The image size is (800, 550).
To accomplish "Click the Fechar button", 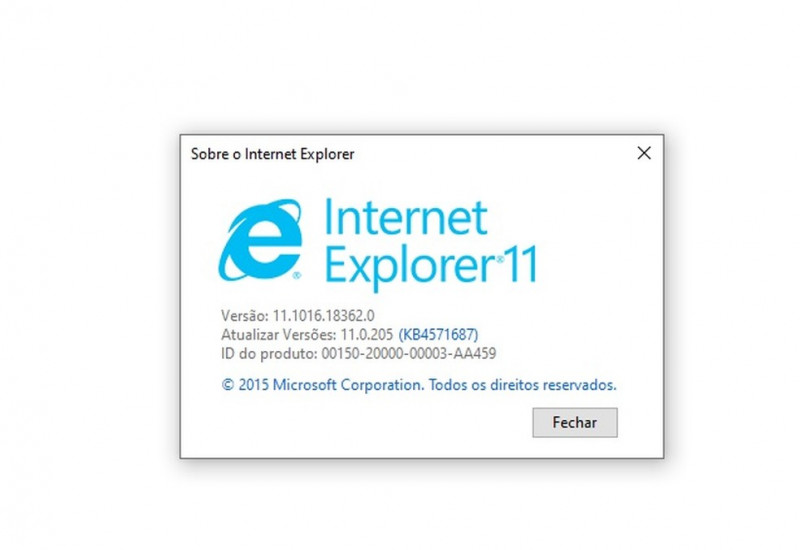I will pyautogui.click(x=574, y=422).
